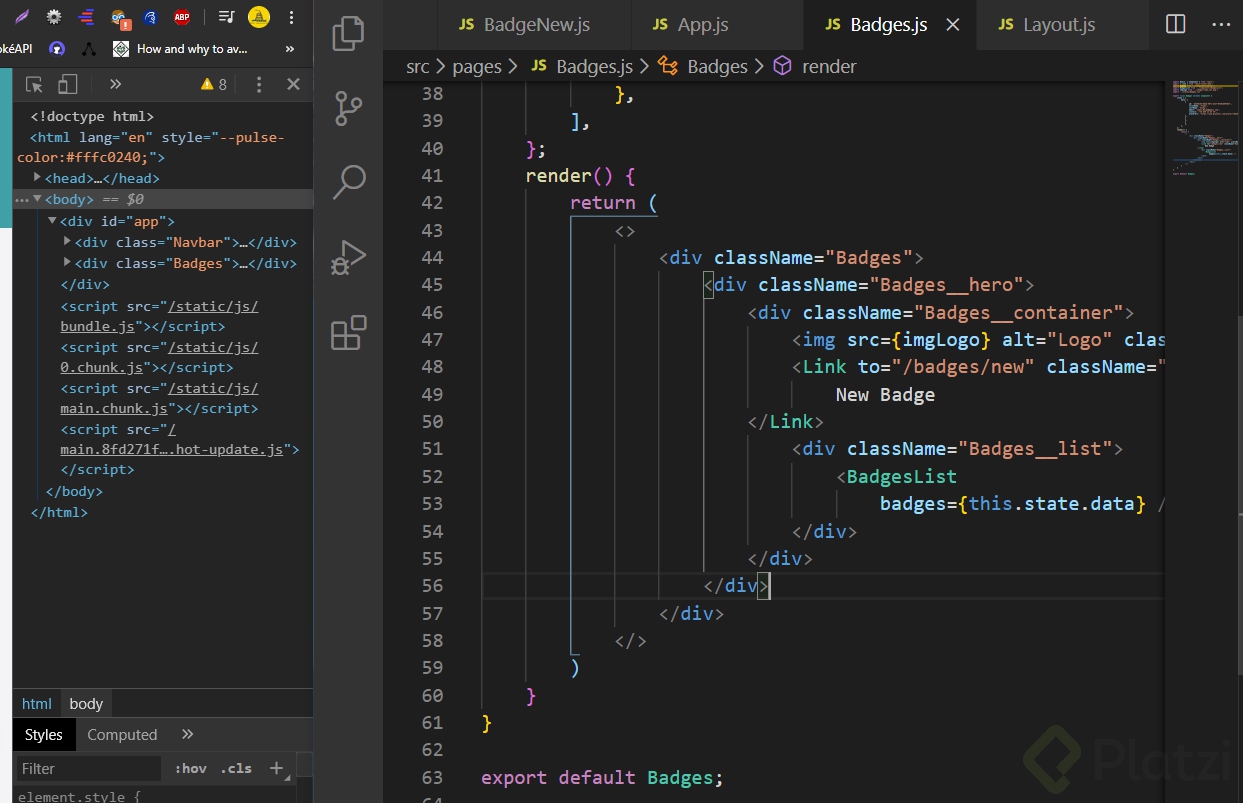Open the Source Control view

[x=347, y=108]
